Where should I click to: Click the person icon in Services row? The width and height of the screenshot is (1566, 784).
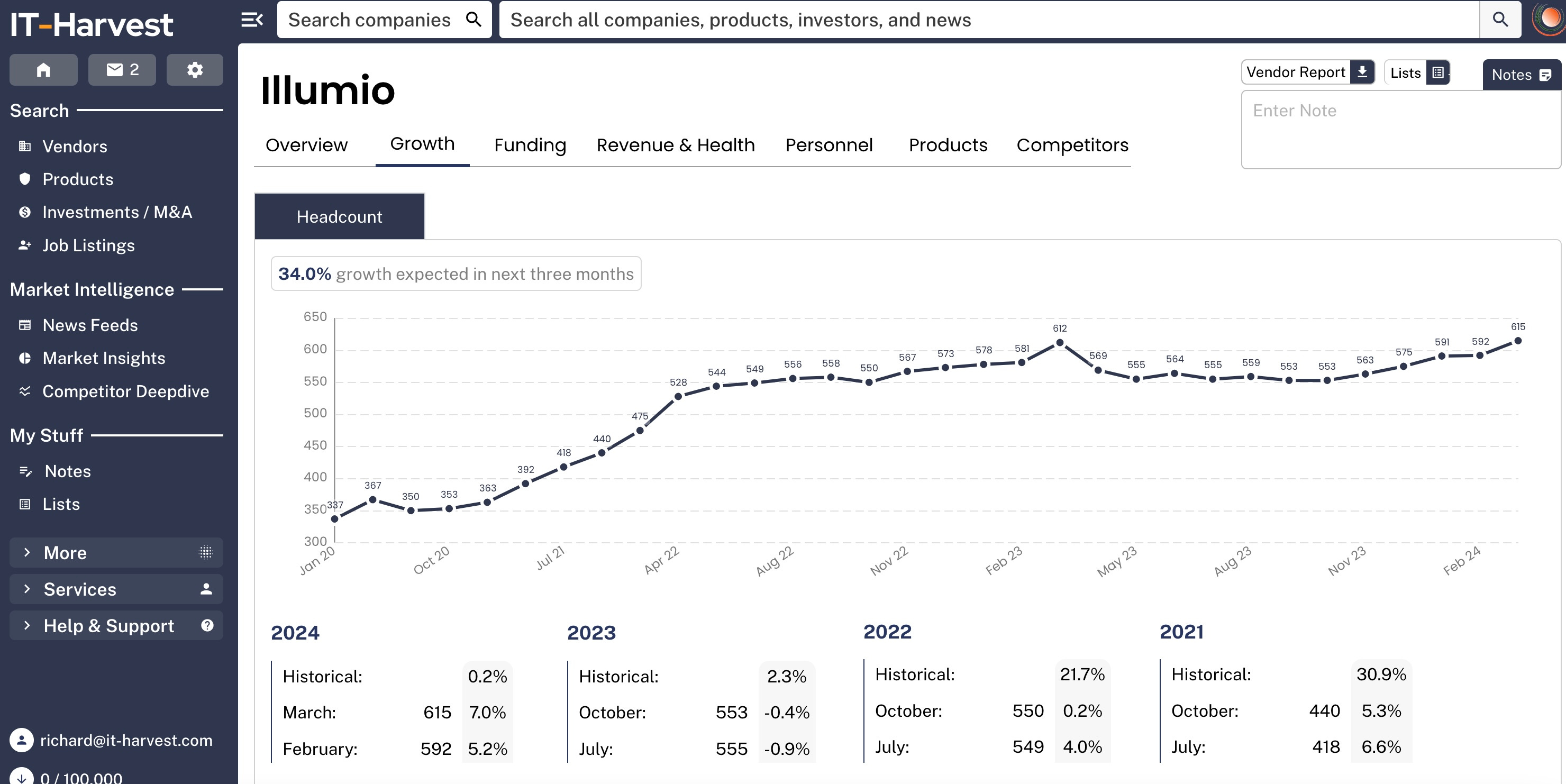[206, 589]
